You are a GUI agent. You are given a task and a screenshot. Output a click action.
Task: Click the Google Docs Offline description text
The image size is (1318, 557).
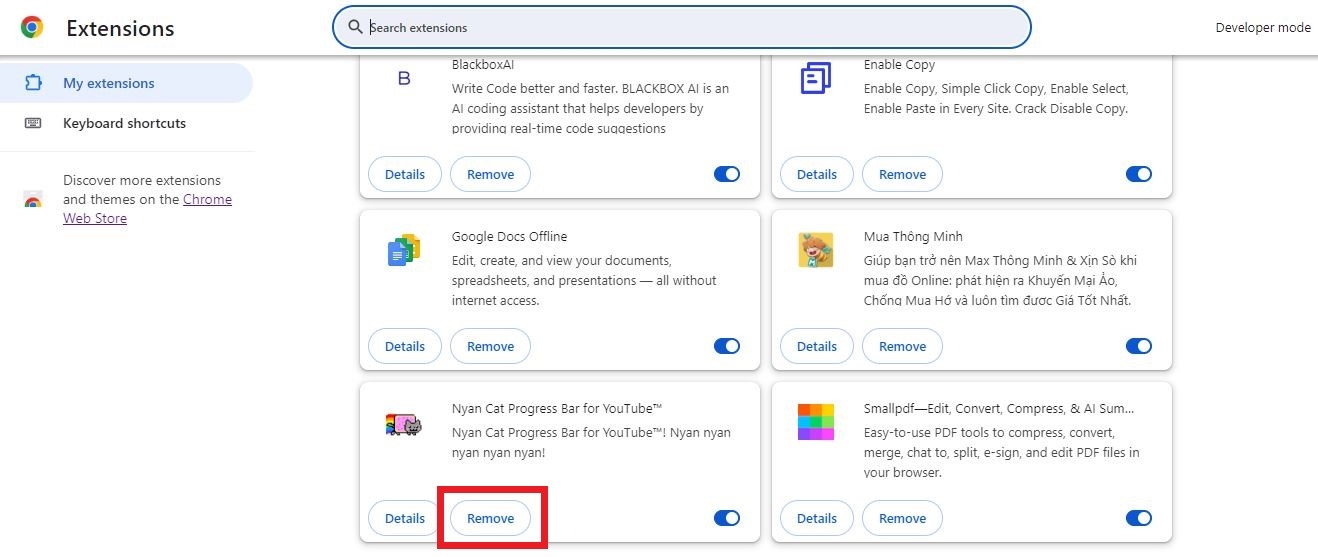(584, 280)
